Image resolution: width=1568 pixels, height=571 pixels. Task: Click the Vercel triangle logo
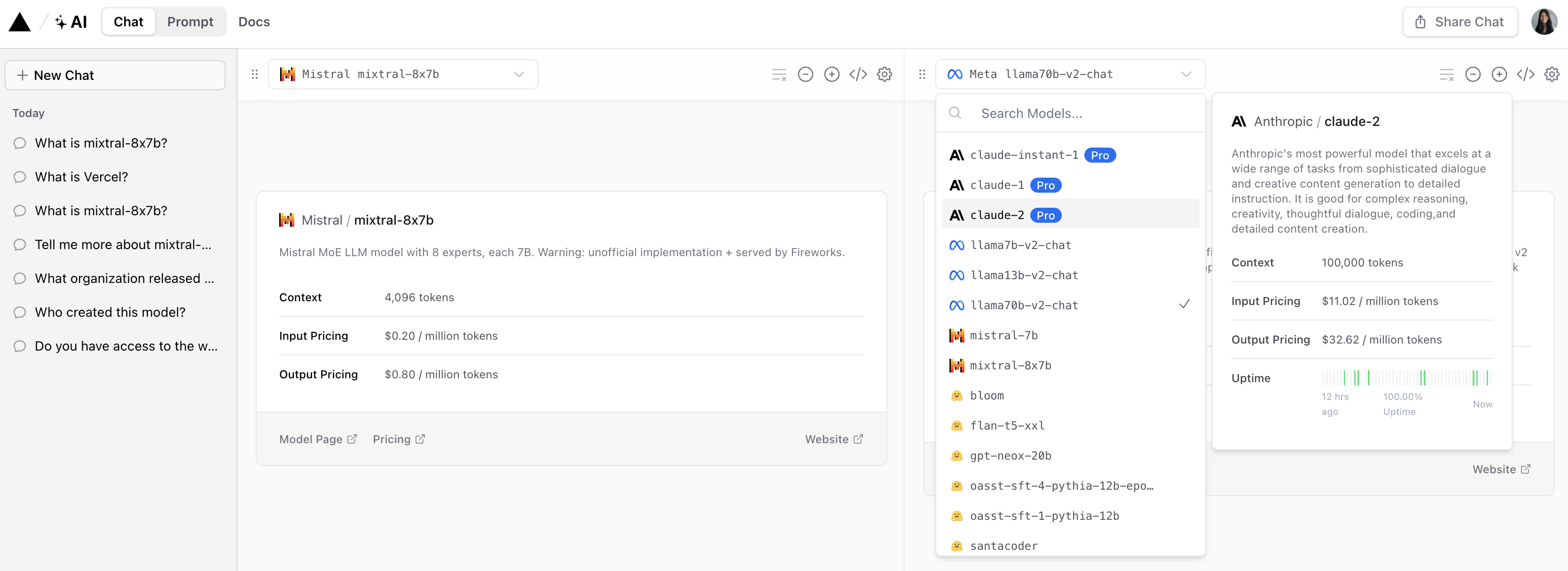click(19, 22)
